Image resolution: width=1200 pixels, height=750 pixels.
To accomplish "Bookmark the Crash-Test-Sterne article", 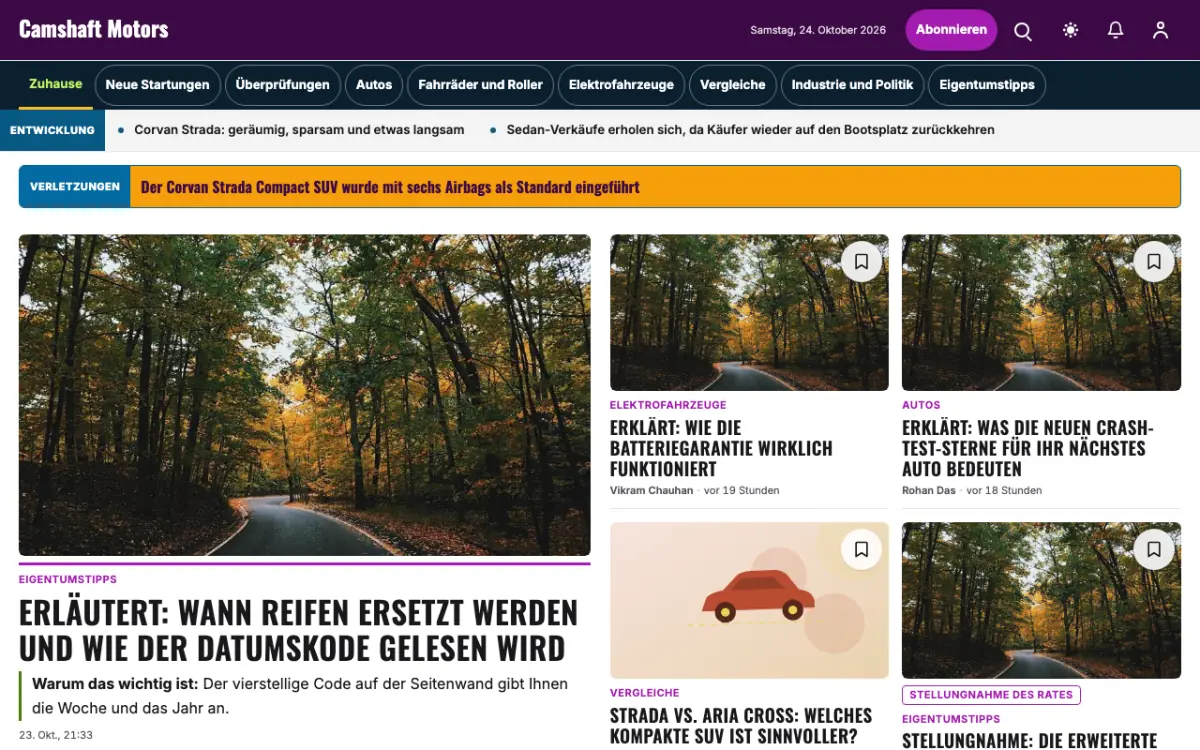I will coord(1153,262).
